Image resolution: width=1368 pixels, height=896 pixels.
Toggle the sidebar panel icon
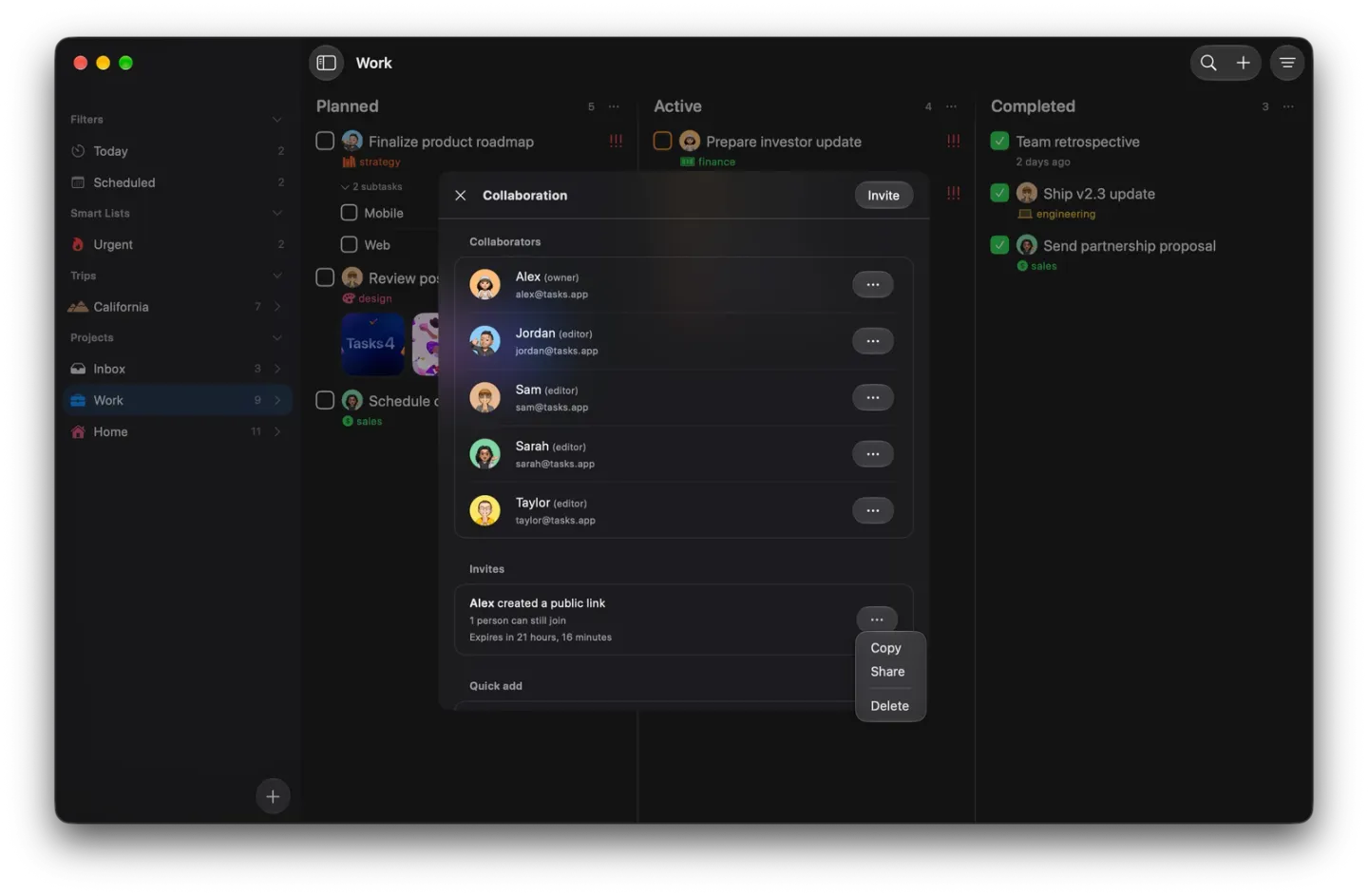coord(326,63)
